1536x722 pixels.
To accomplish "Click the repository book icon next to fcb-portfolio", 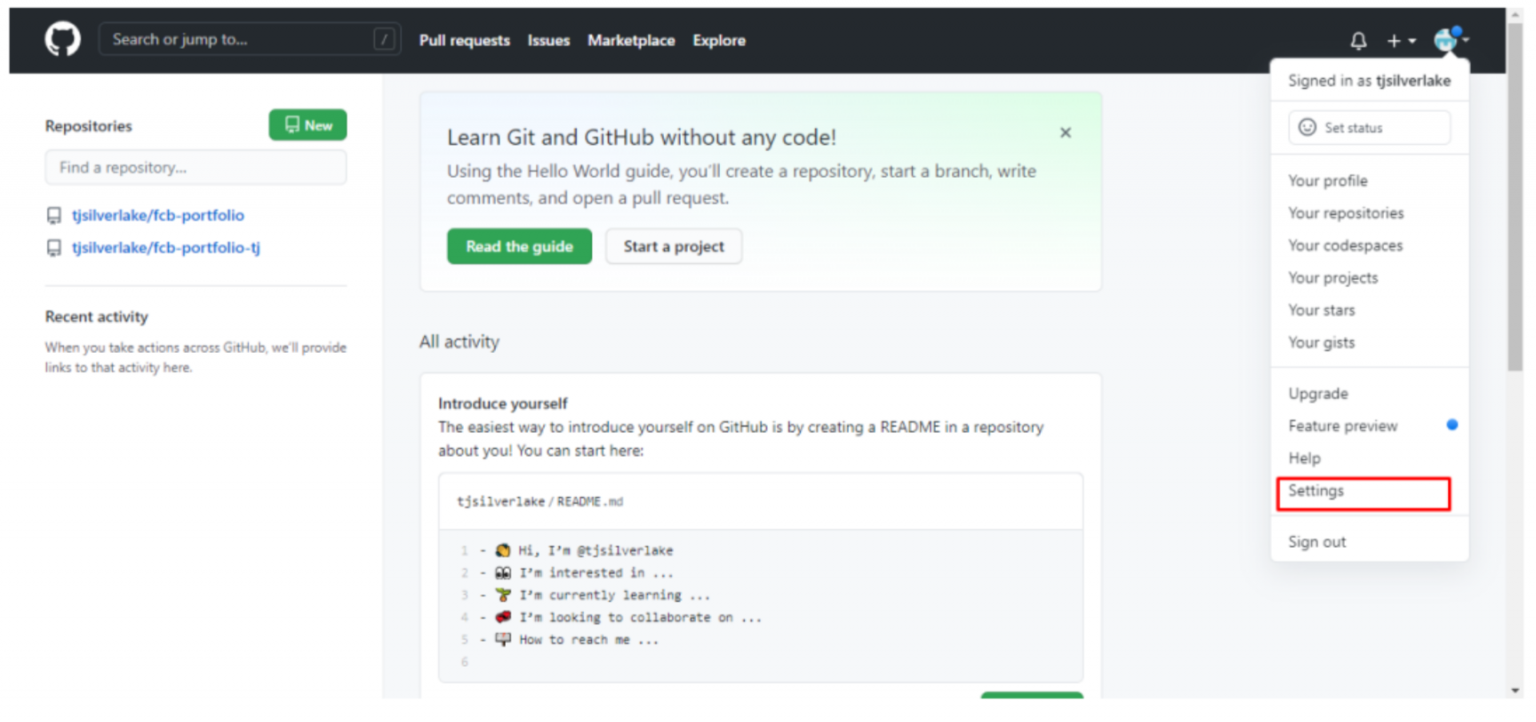I will click(x=54, y=215).
